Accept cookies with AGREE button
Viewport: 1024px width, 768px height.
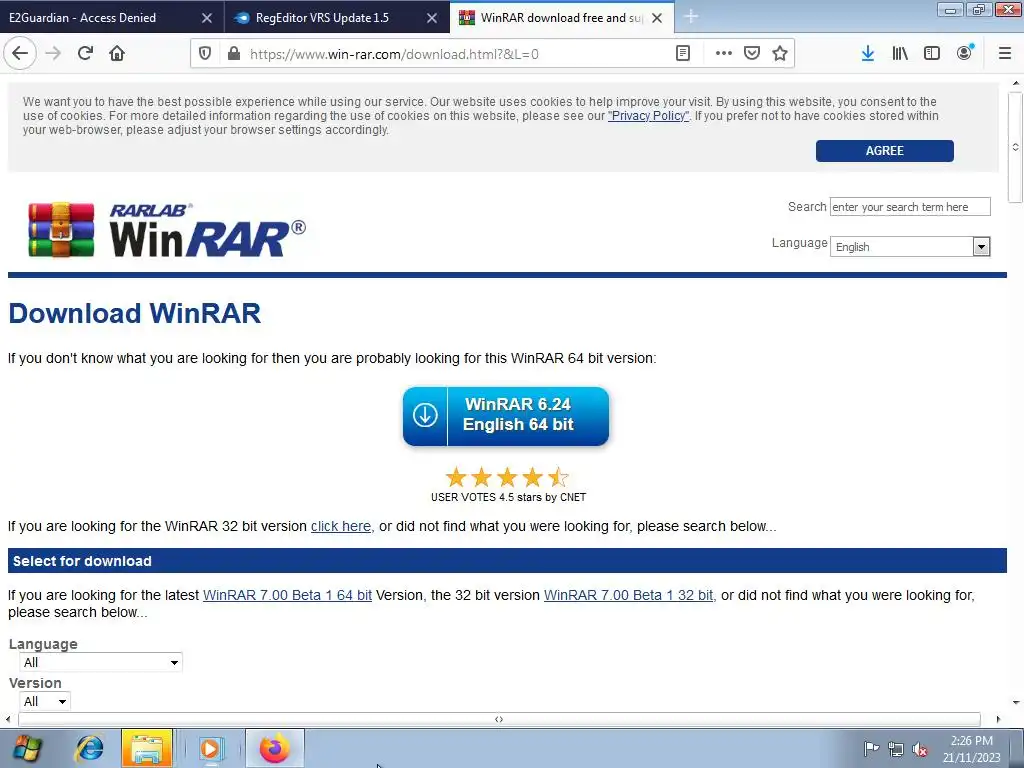[x=884, y=151]
